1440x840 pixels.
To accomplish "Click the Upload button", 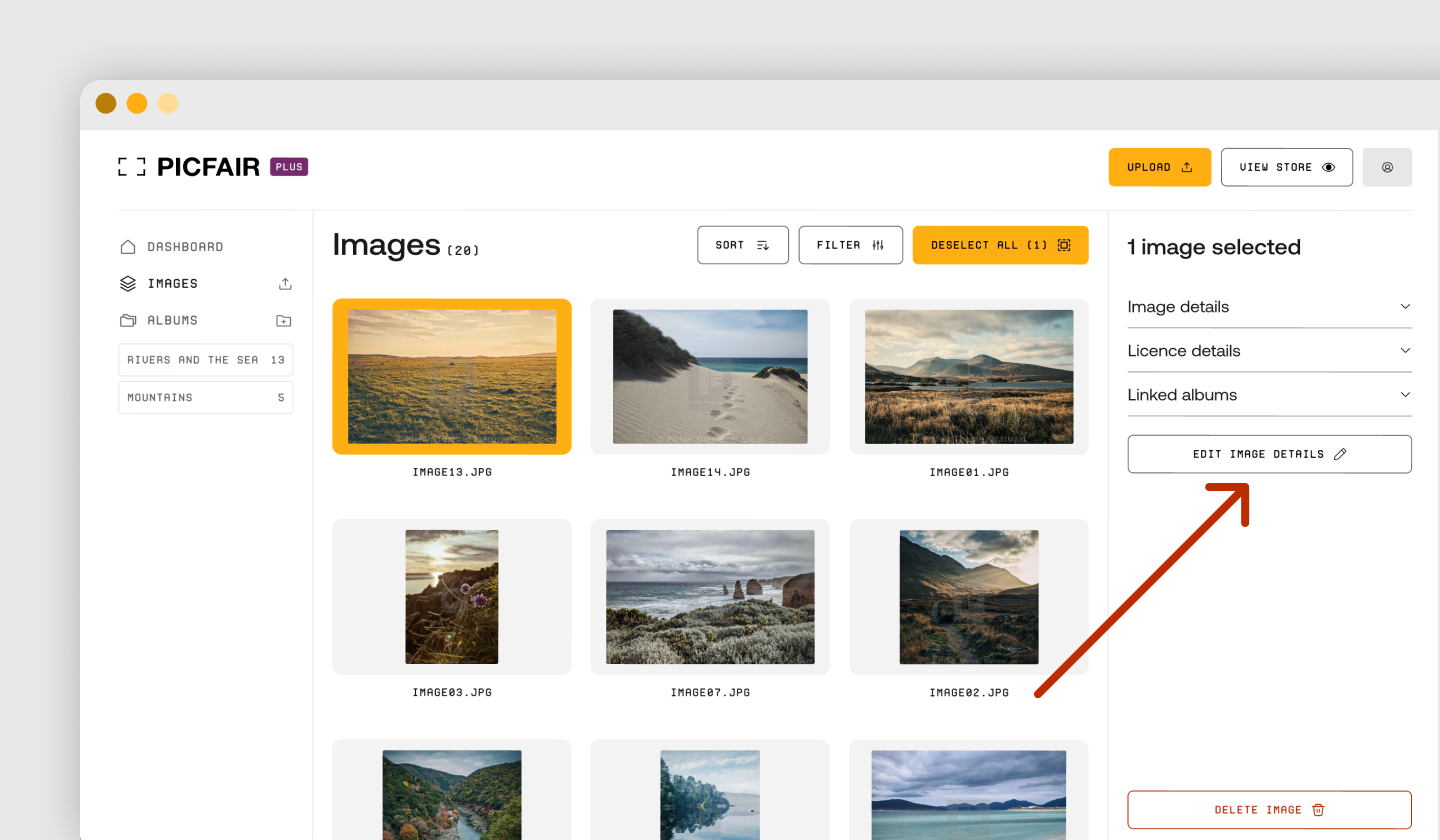I will (x=1160, y=167).
